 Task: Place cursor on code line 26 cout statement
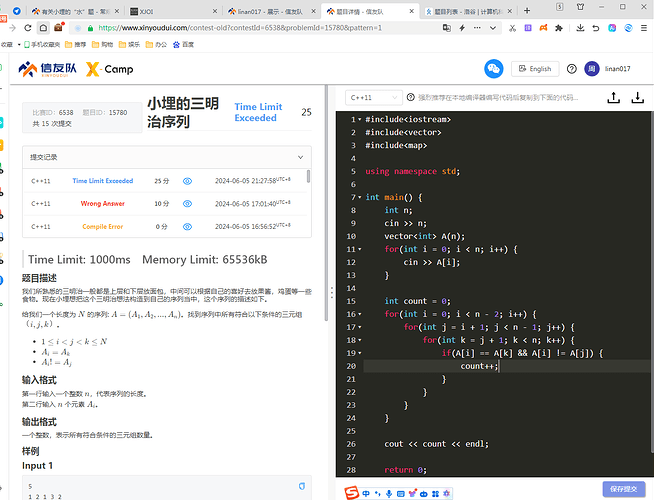click(x=436, y=444)
